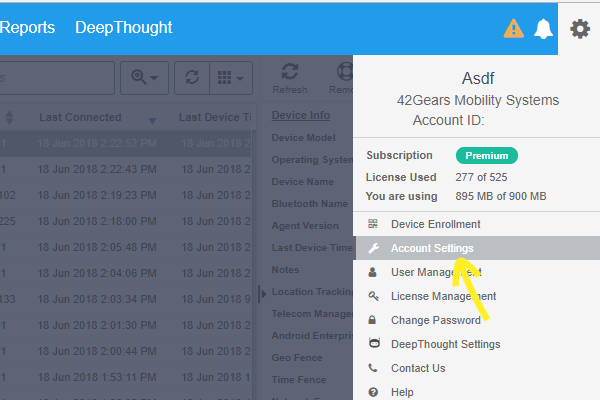The image size is (600, 400).
Task: Open the column grid view dropdown
Action: coord(231,78)
